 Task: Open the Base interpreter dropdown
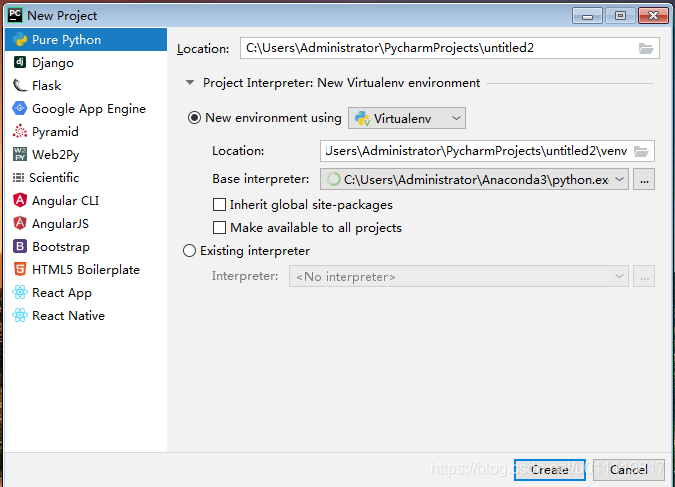click(x=474, y=179)
